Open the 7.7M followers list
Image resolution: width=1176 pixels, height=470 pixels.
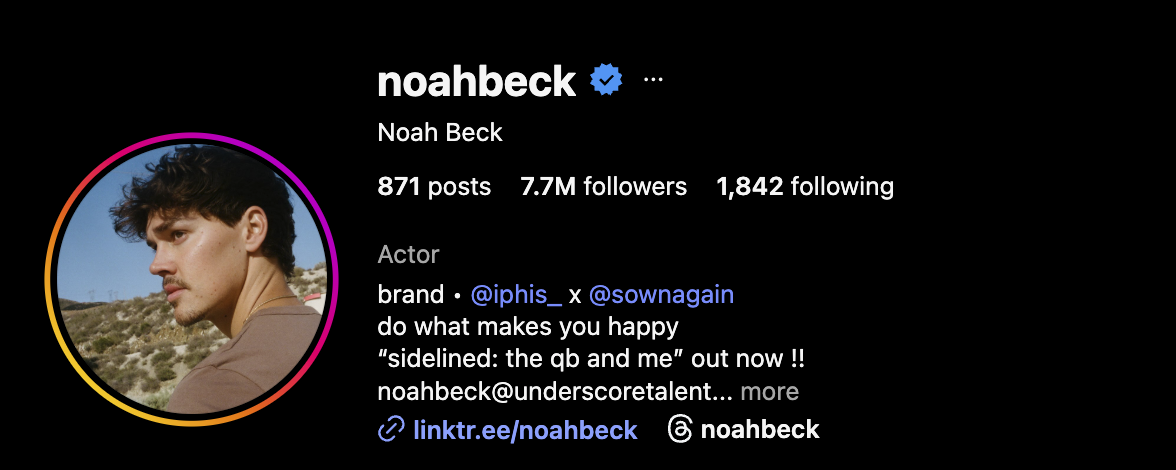click(604, 186)
